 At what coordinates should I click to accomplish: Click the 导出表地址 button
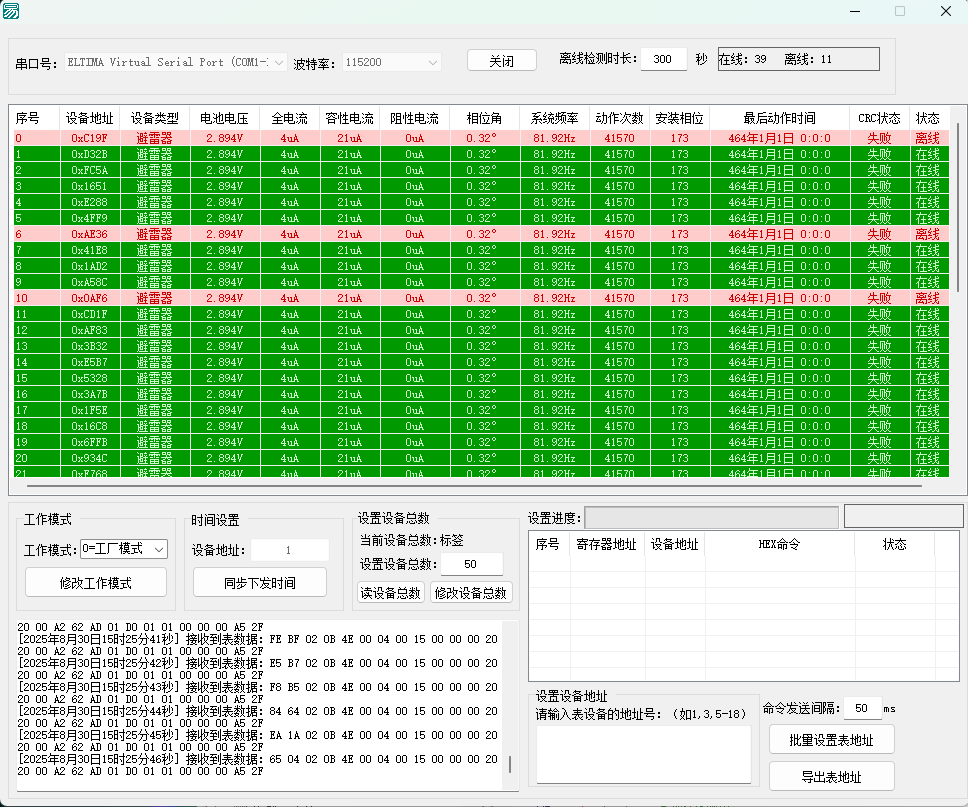[831, 777]
